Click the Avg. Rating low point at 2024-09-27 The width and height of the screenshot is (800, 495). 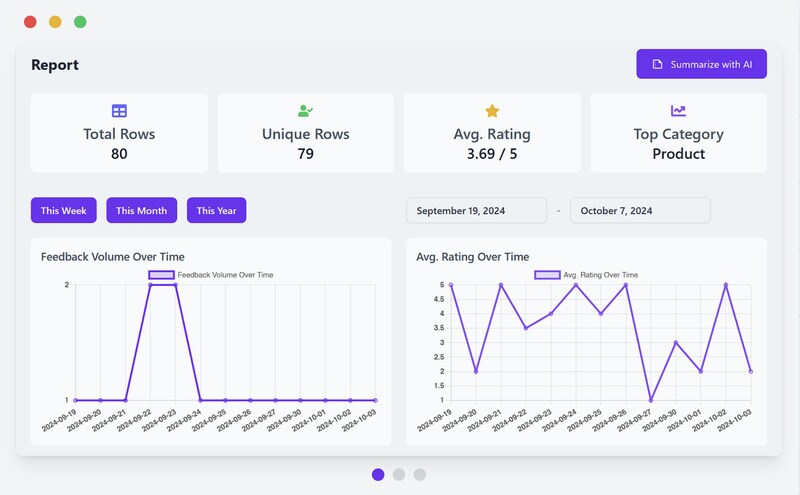(651, 400)
